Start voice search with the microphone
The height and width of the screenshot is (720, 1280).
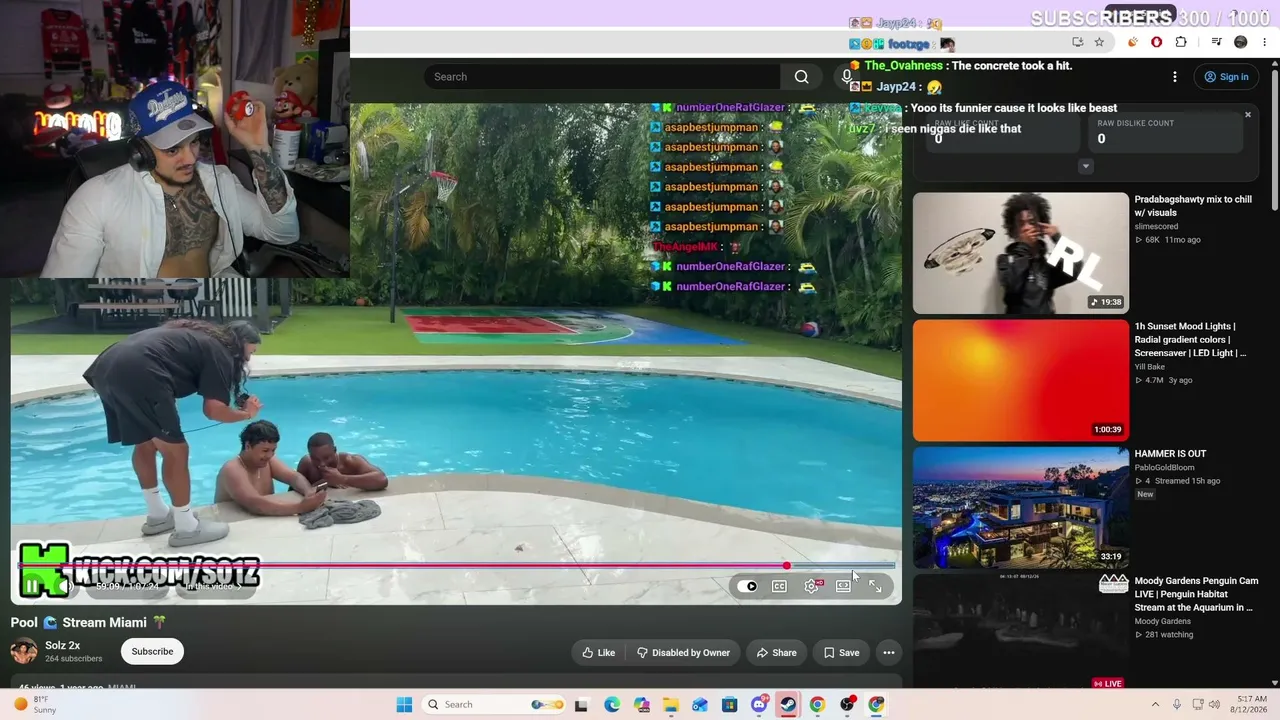(847, 77)
